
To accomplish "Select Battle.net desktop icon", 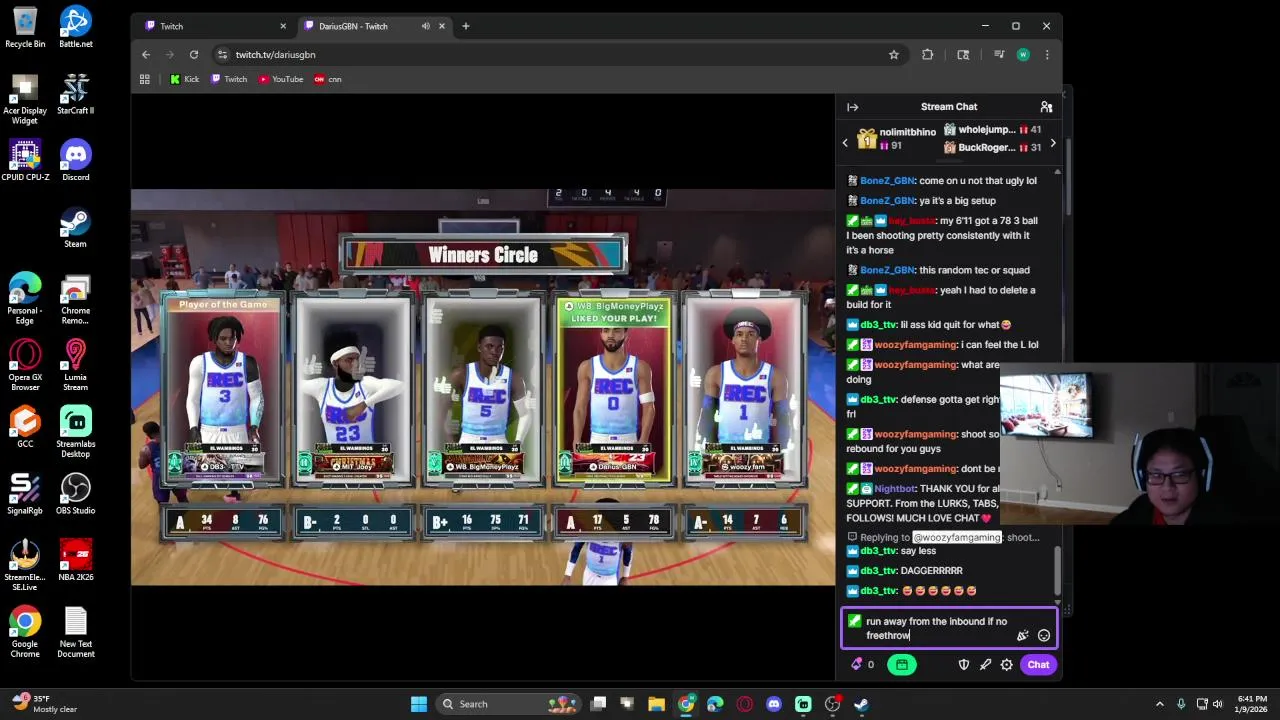I will pyautogui.click(x=76, y=28).
